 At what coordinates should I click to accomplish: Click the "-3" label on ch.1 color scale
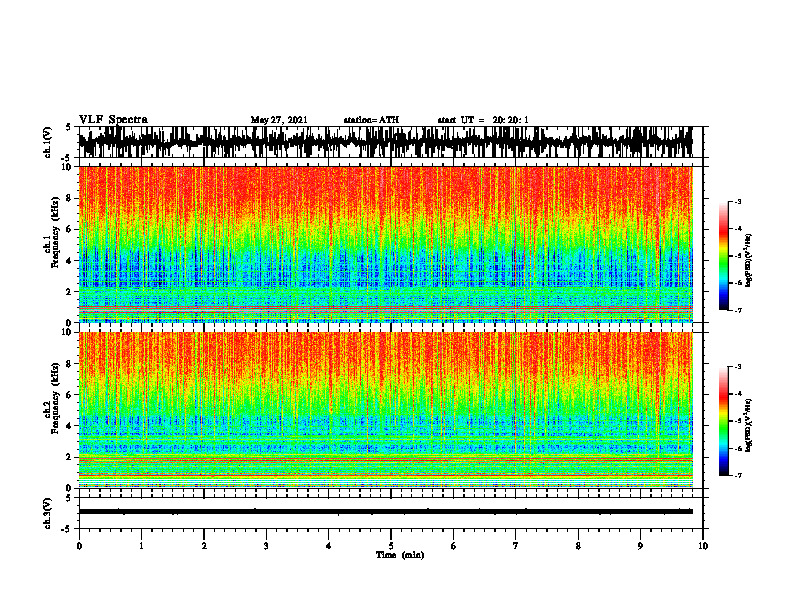[x=738, y=202]
